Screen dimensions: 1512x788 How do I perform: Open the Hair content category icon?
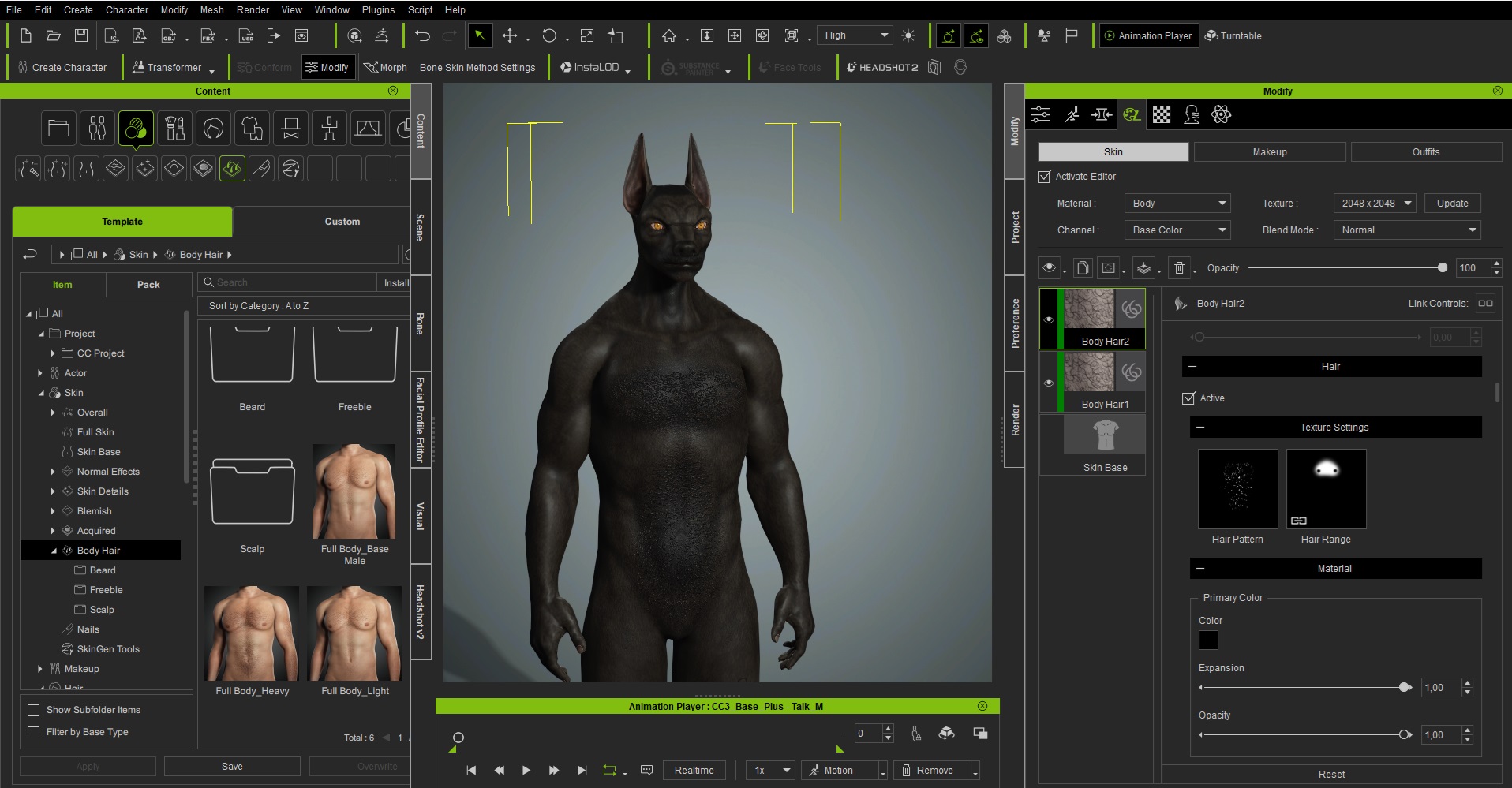(213, 128)
